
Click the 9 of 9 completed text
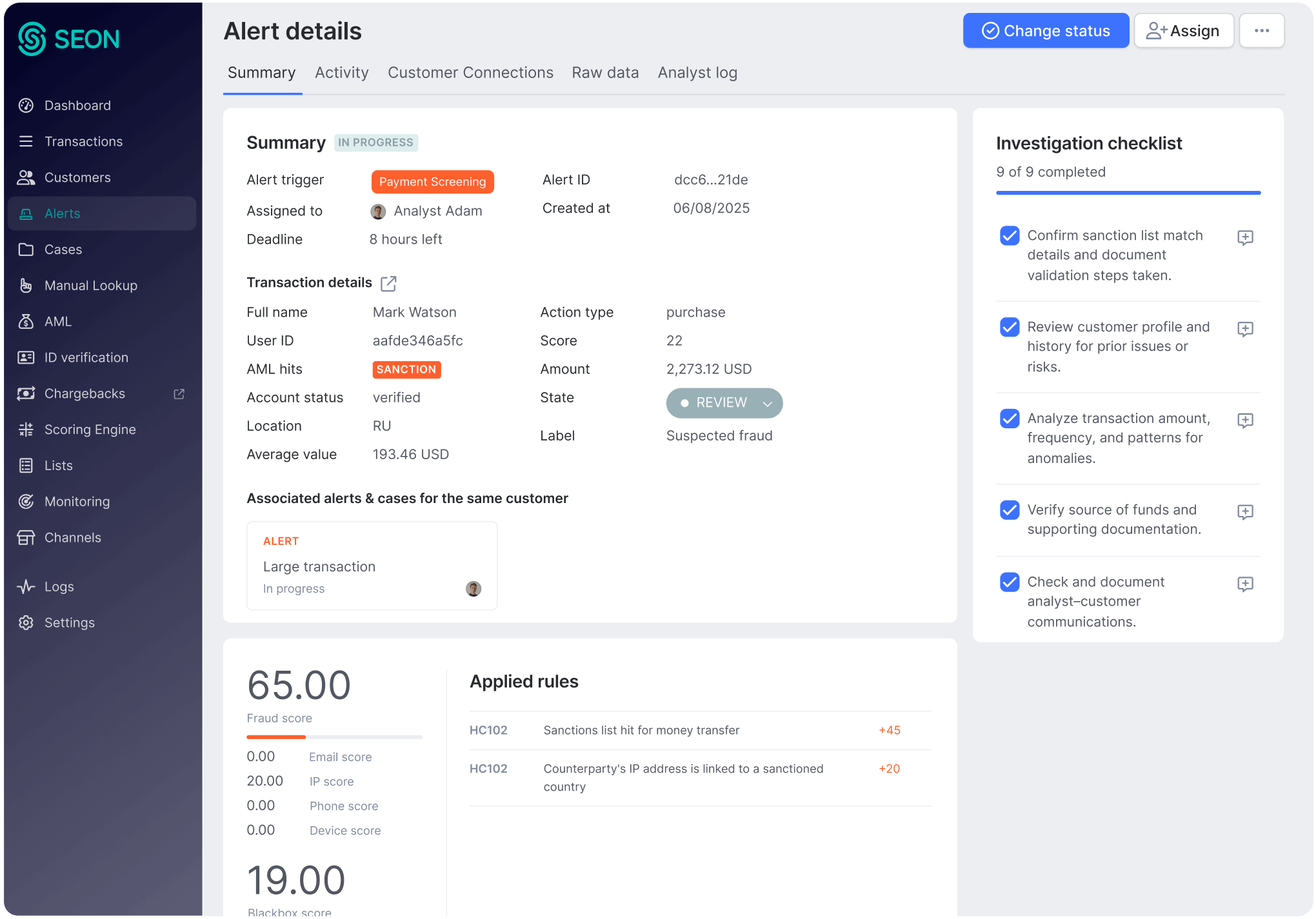[x=1050, y=172]
